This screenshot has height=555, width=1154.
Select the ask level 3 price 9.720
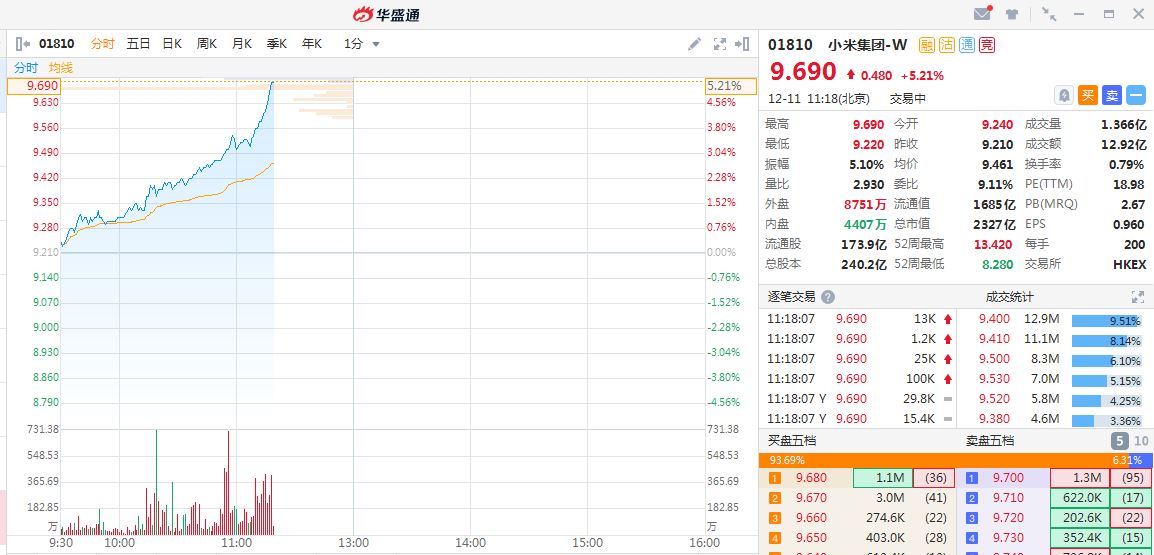coord(1008,518)
